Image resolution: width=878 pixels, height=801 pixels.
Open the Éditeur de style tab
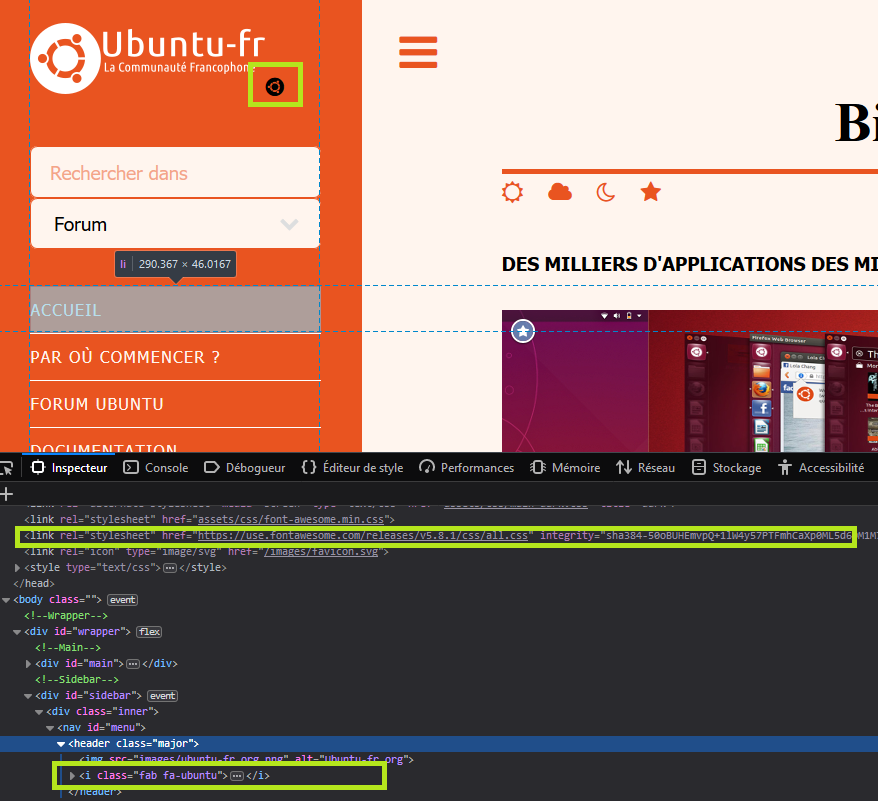[x=352, y=468]
